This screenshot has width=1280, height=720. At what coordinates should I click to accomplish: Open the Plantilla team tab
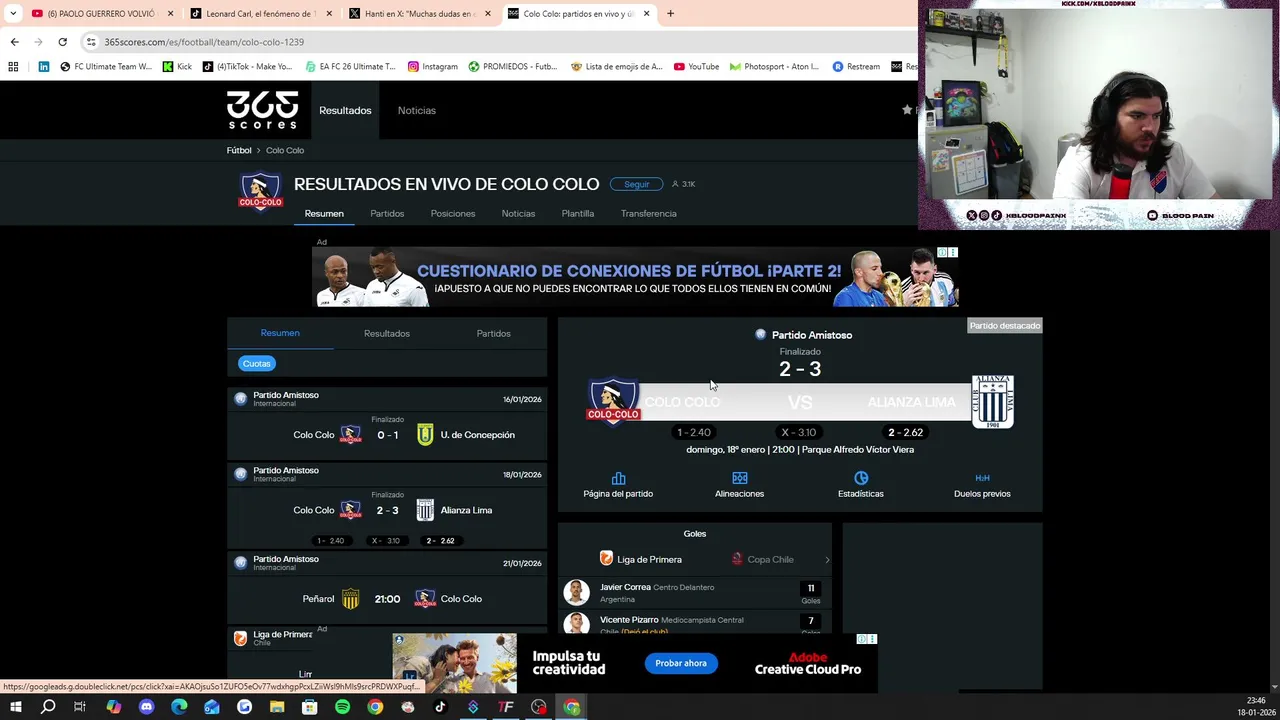tap(578, 213)
